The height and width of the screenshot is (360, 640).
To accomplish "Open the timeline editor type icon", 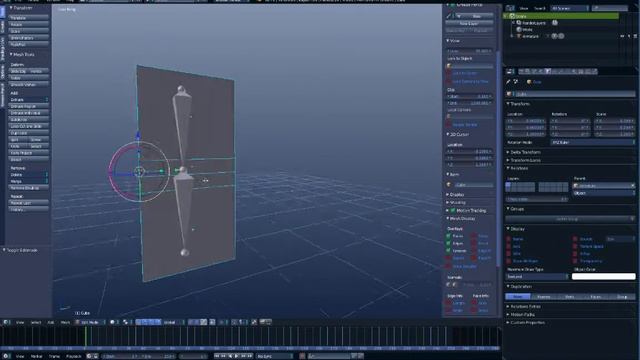I will click(7, 356).
